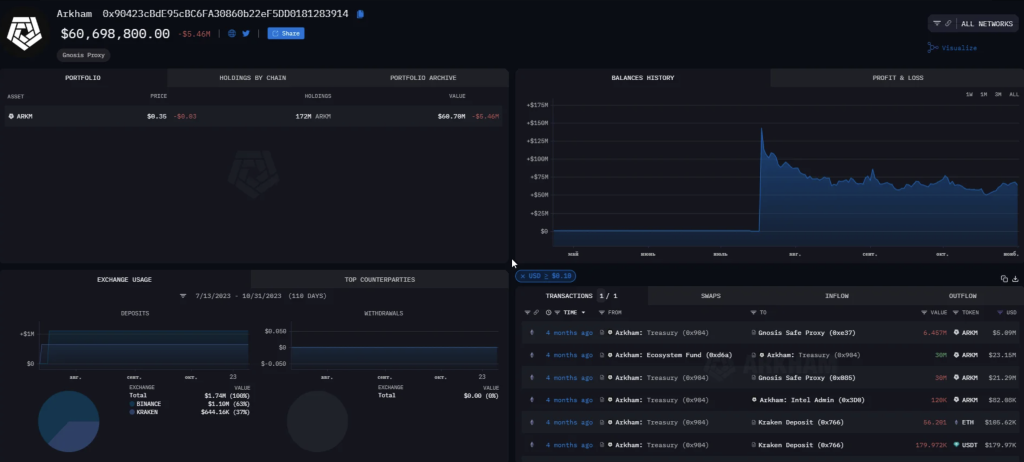This screenshot has width=1024, height=462.
Task: Open the website globe icon
Action: point(232,33)
